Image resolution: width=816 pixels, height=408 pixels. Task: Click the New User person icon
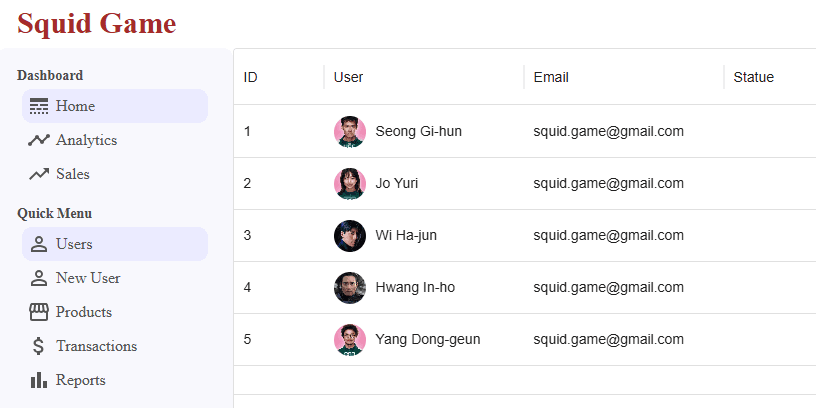pyautogui.click(x=39, y=278)
